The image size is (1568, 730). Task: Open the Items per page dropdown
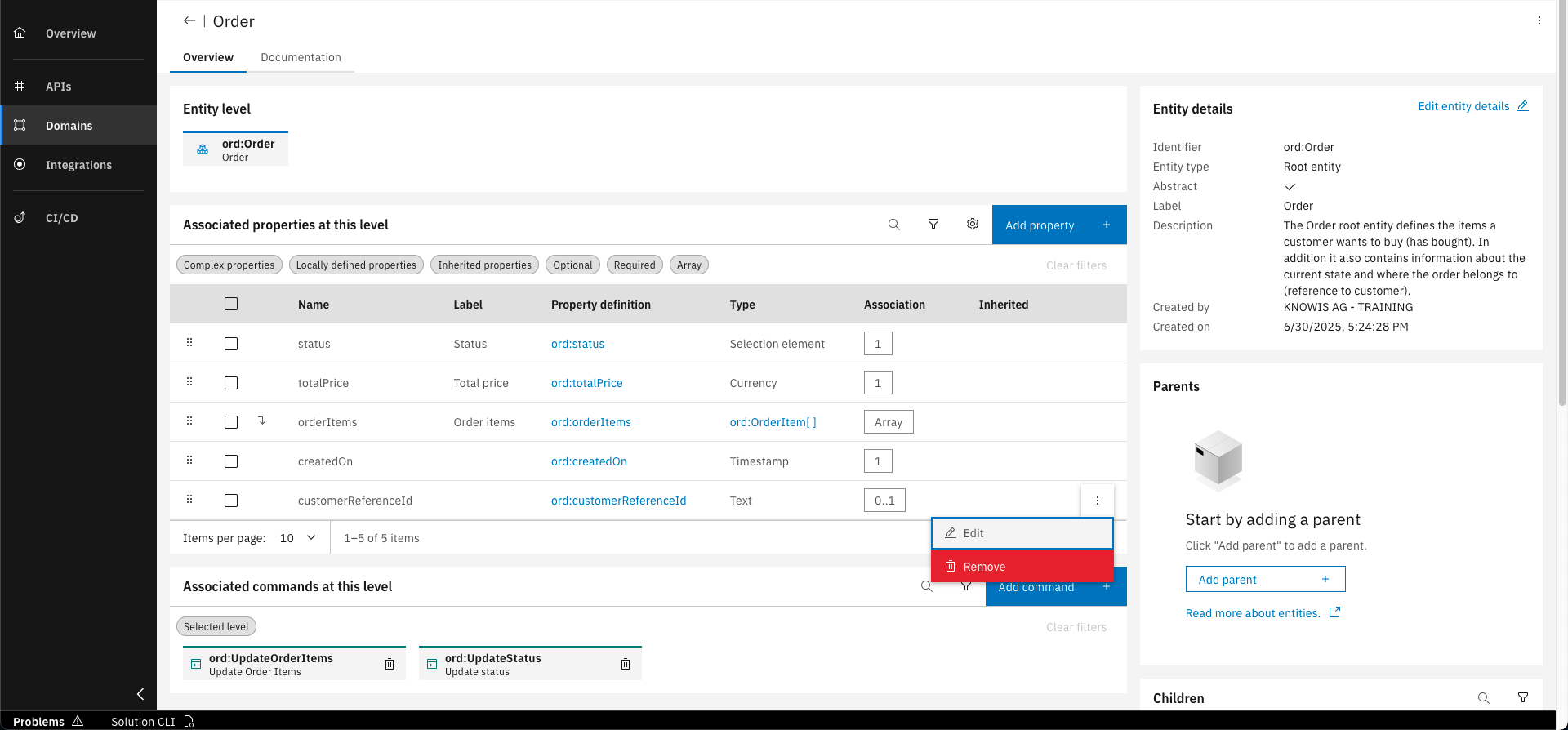pyautogui.click(x=298, y=538)
